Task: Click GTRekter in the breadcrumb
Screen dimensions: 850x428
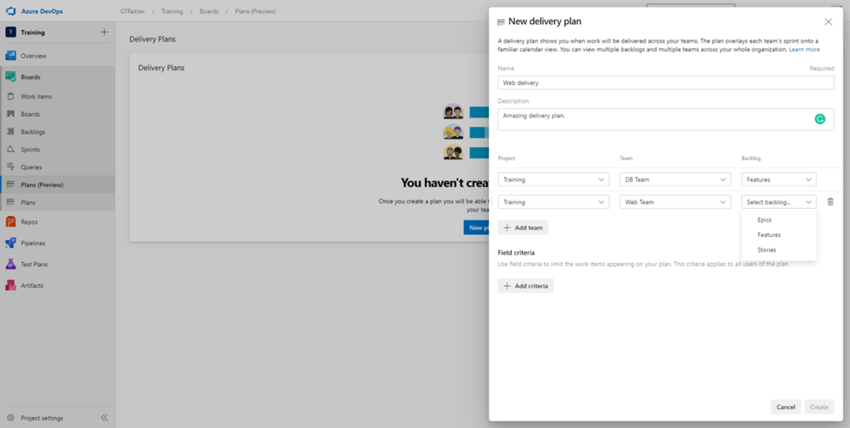Action: click(x=132, y=11)
